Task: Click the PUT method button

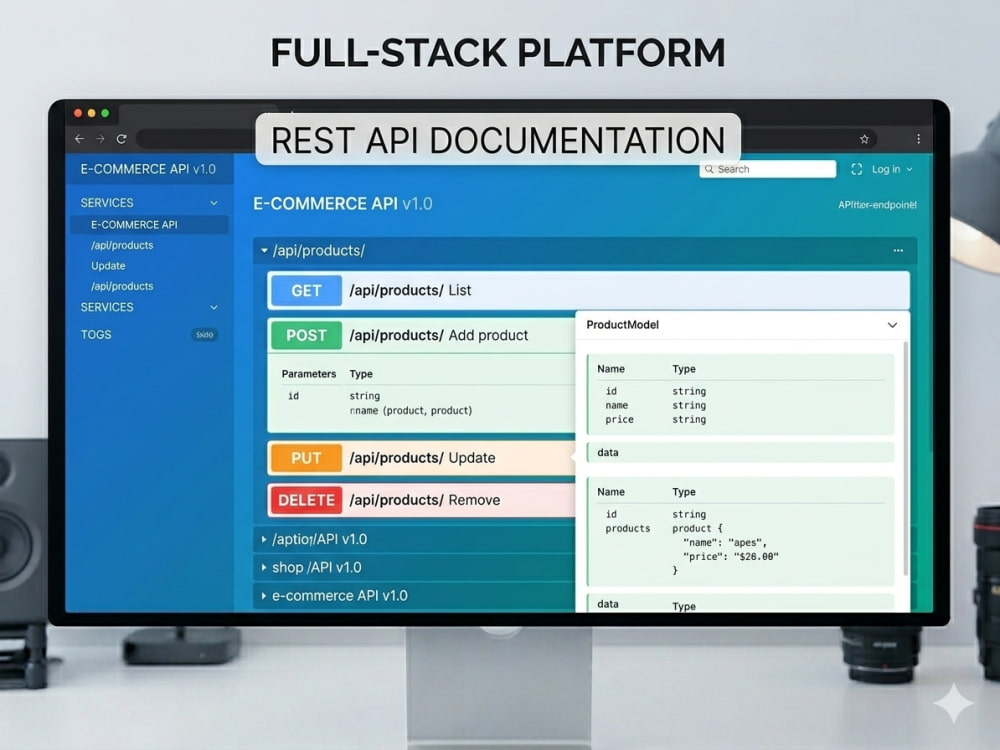Action: [306, 458]
